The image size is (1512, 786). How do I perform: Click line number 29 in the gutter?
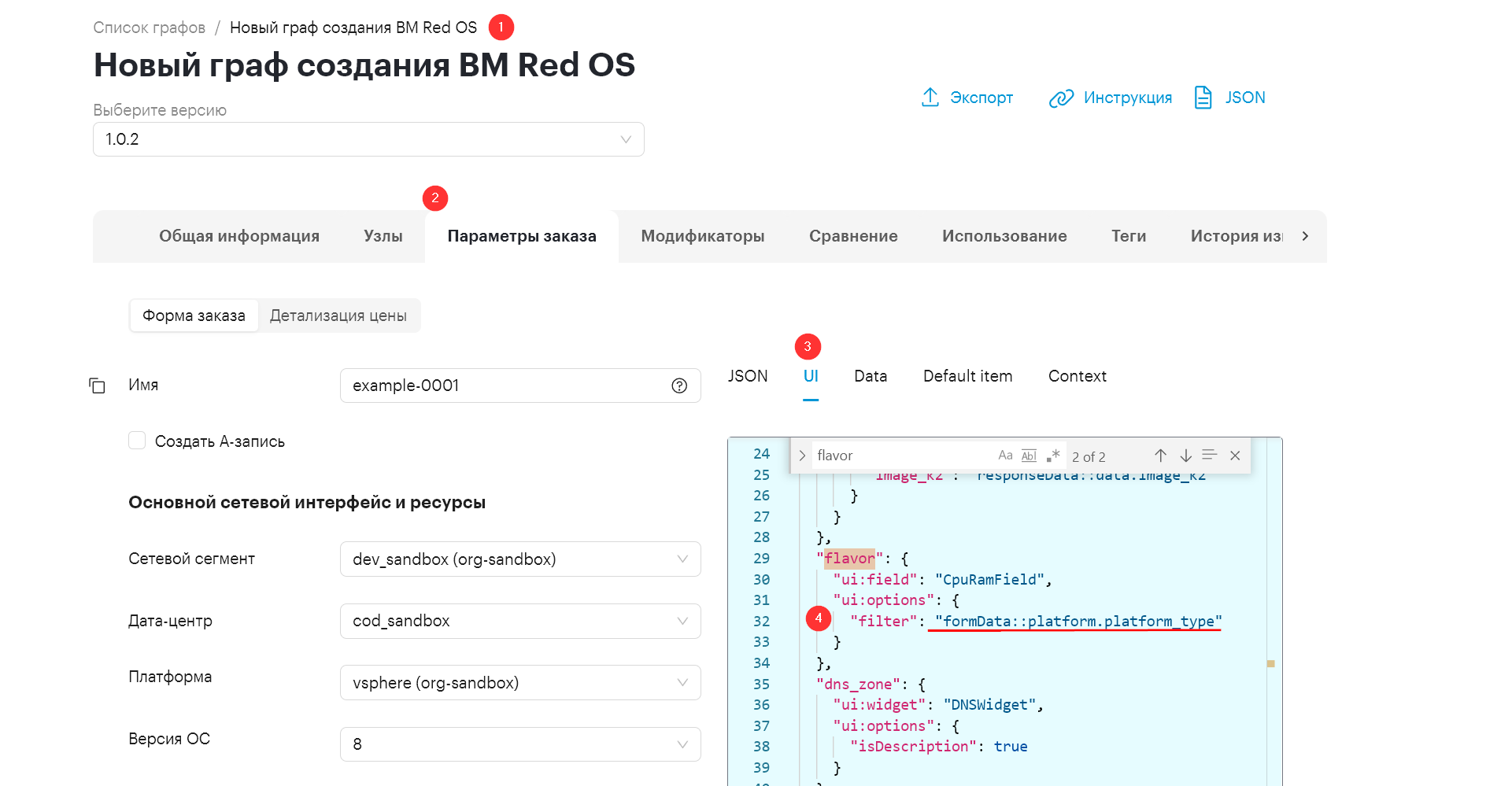pyautogui.click(x=761, y=559)
